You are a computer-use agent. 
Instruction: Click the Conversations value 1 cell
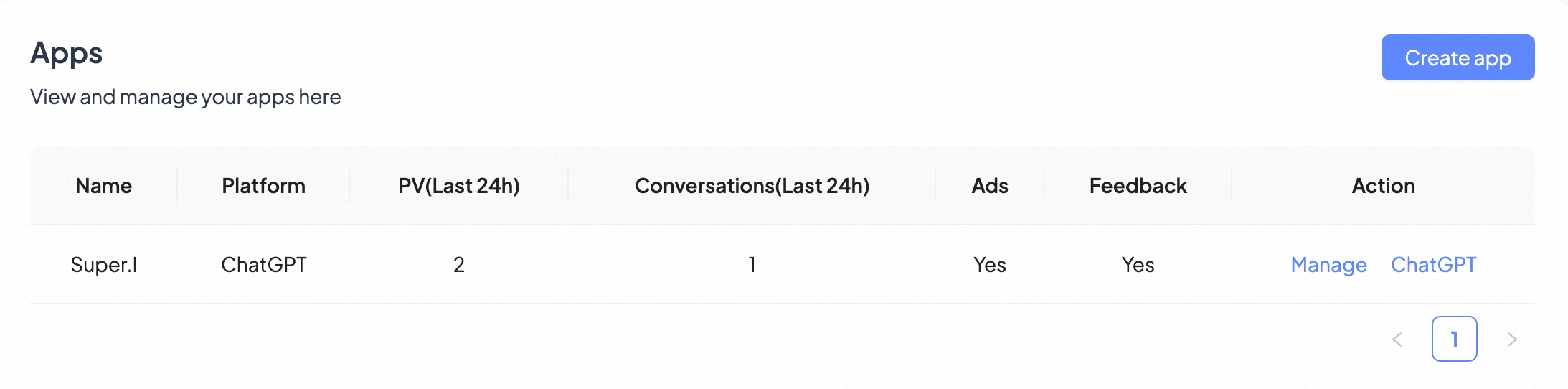tap(752, 265)
